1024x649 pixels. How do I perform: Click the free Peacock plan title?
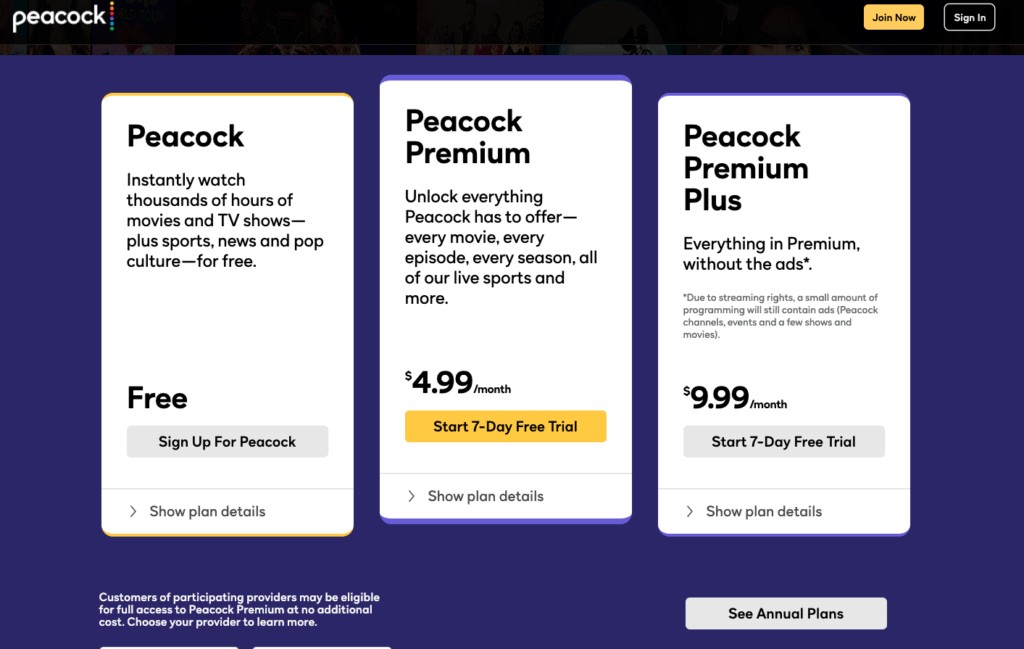click(185, 136)
